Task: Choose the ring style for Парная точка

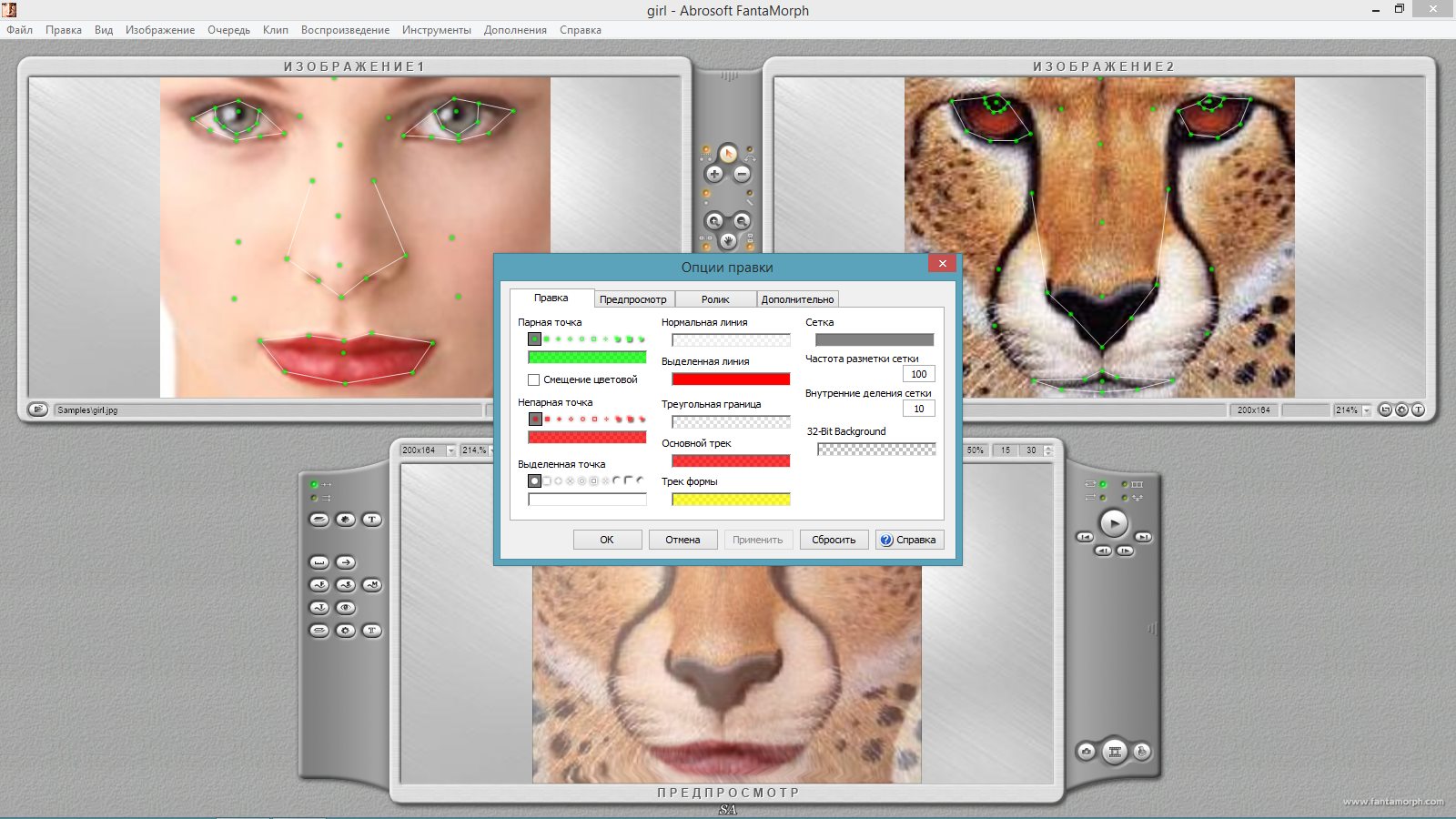Action: pyautogui.click(x=581, y=339)
